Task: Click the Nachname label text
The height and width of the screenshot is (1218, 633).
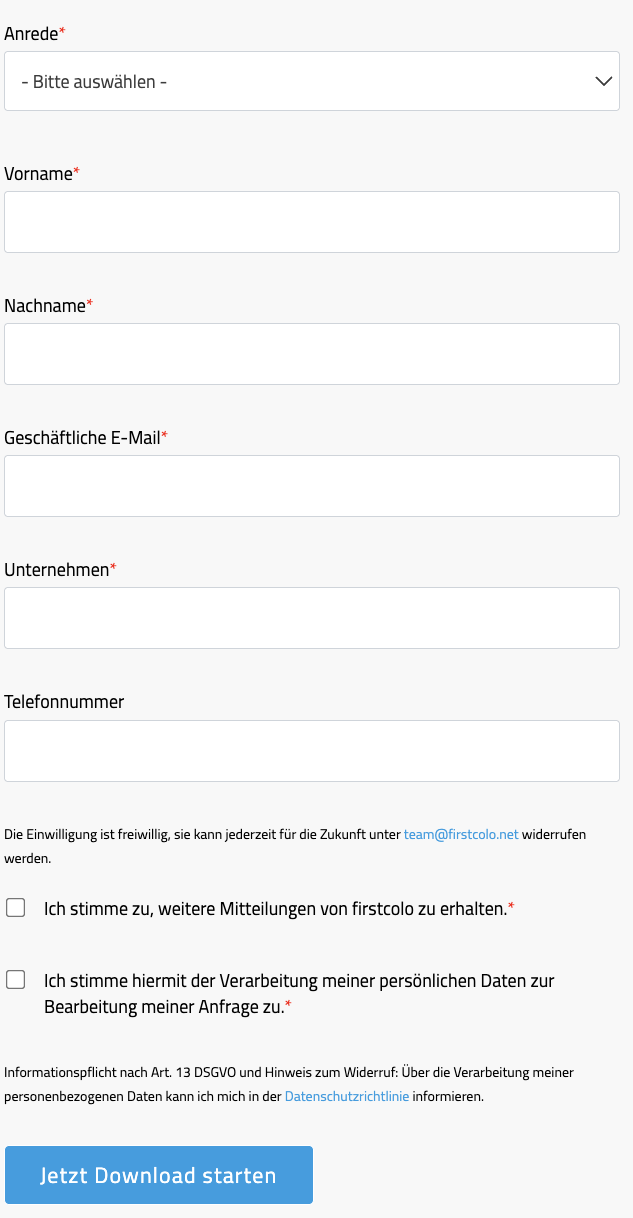Action: tap(45, 306)
